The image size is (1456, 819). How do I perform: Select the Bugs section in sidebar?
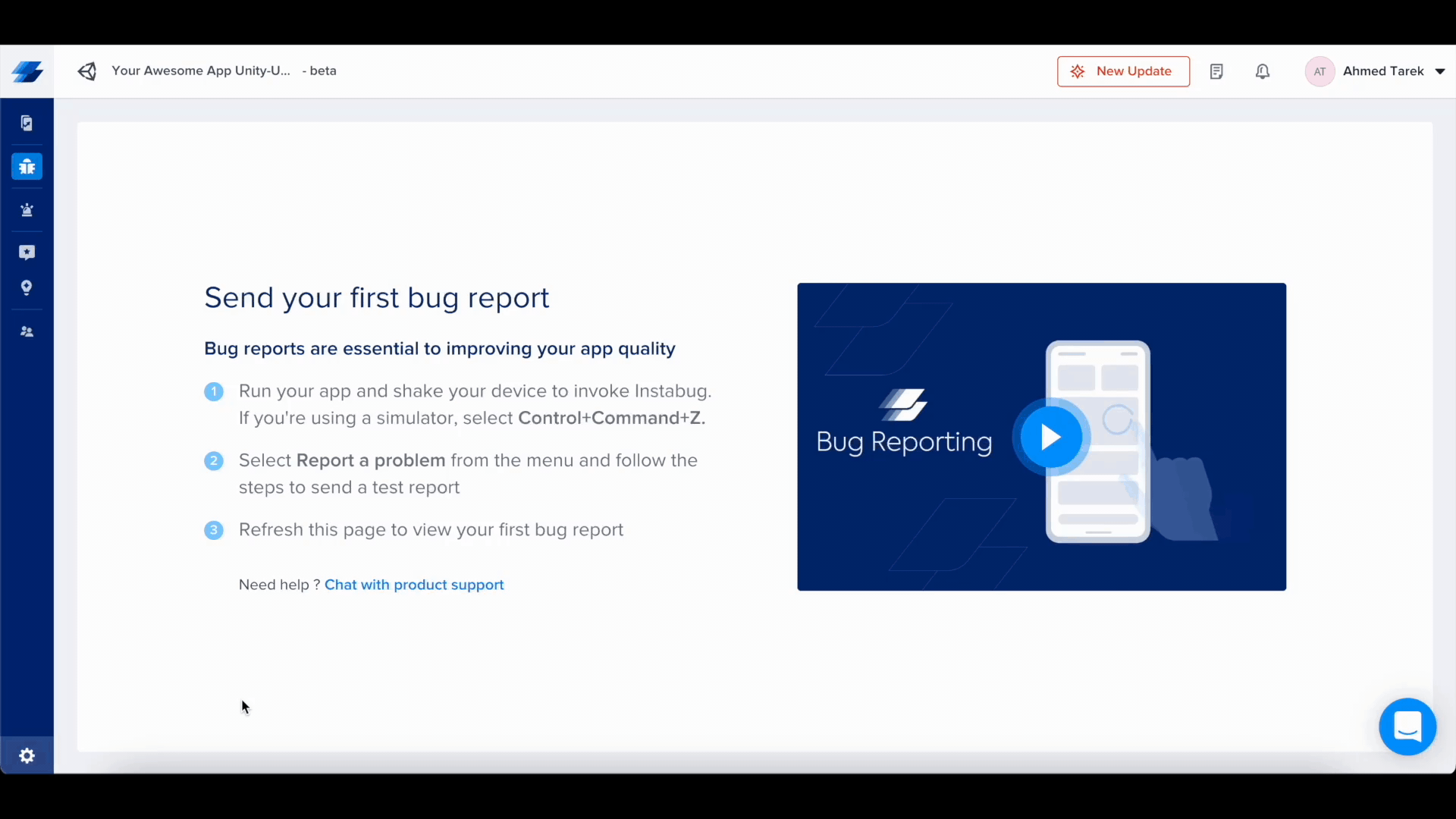pos(27,167)
